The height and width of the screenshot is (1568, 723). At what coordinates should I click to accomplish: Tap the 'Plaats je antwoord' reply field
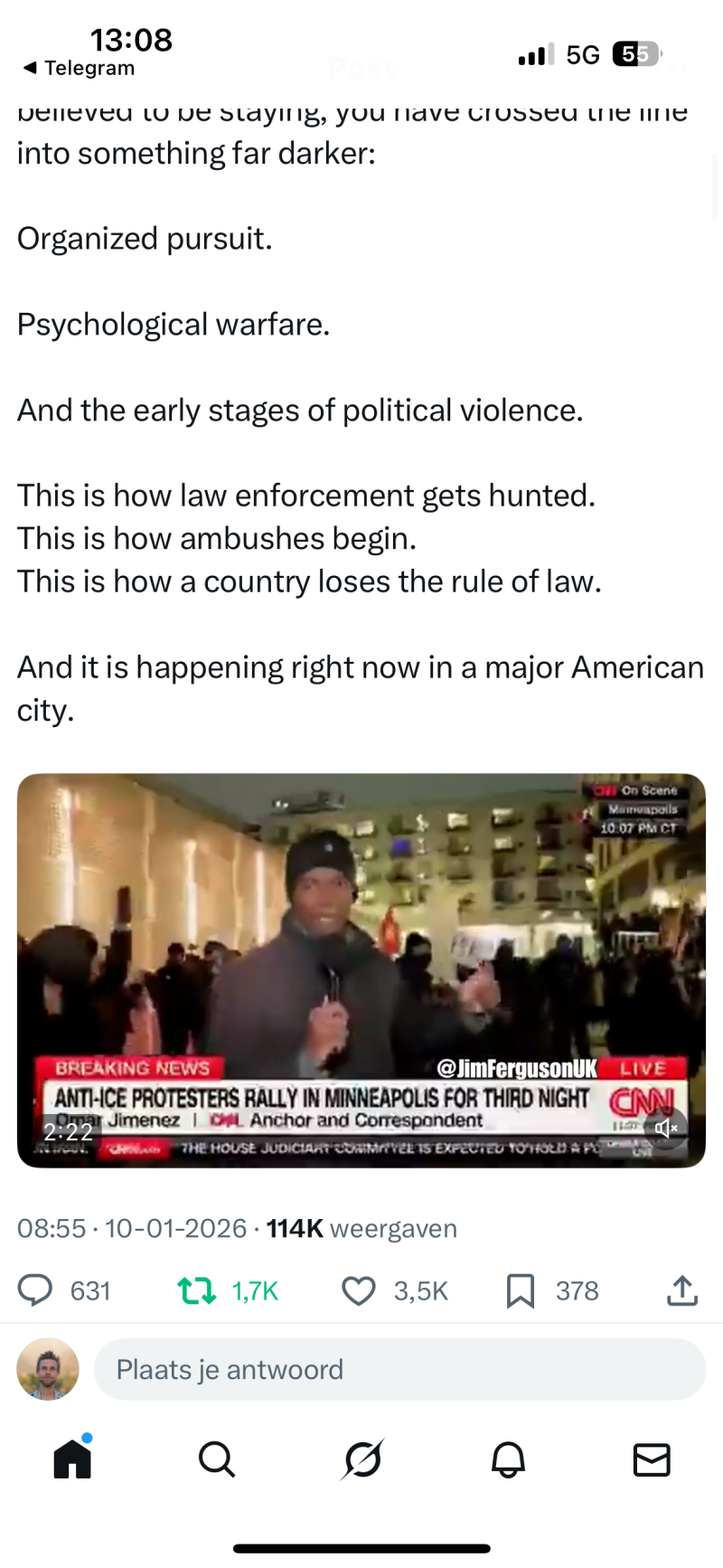pos(399,1369)
